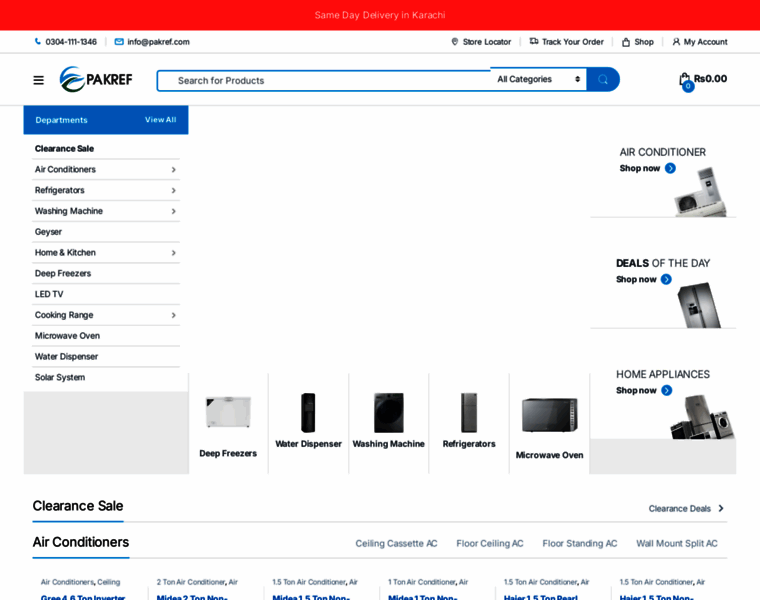Select the Washing Machine category image

point(389,412)
